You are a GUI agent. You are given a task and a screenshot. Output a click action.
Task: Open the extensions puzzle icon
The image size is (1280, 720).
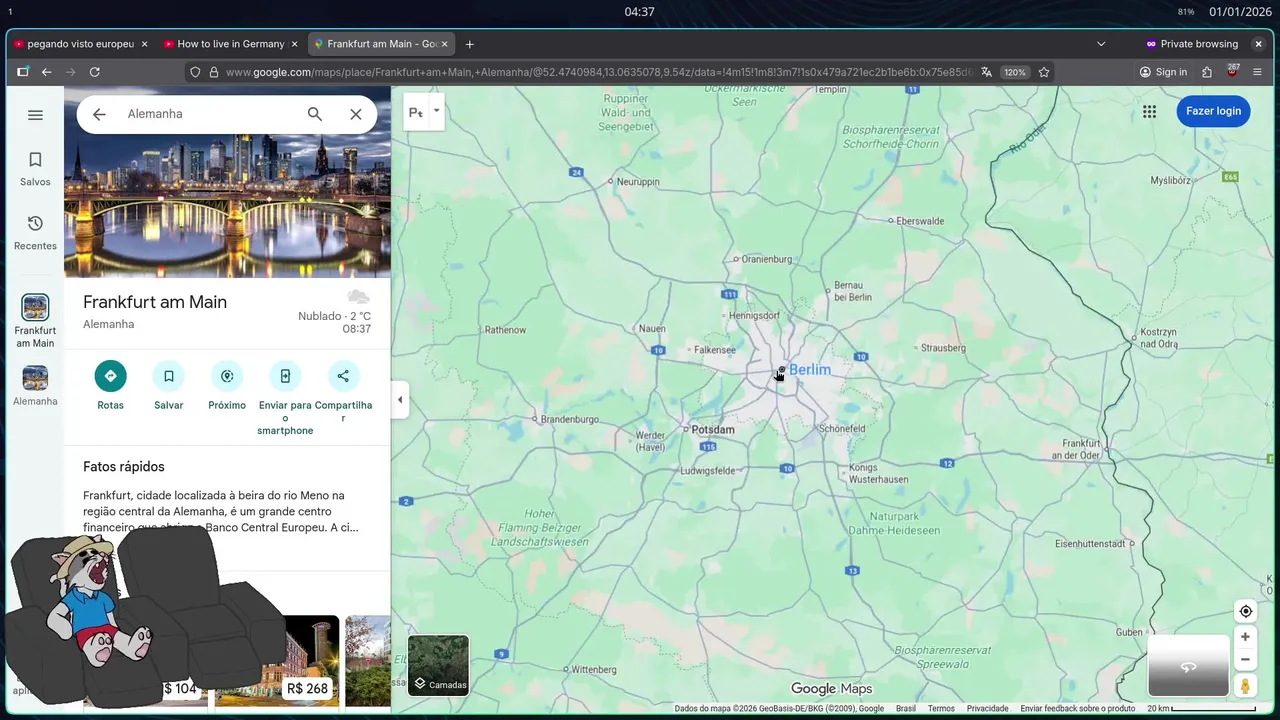(x=1207, y=72)
